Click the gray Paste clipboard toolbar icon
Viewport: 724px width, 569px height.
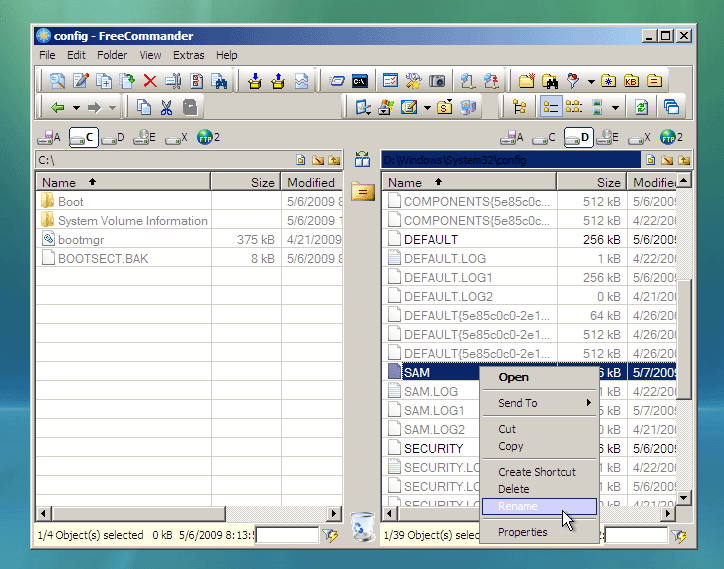(190, 108)
